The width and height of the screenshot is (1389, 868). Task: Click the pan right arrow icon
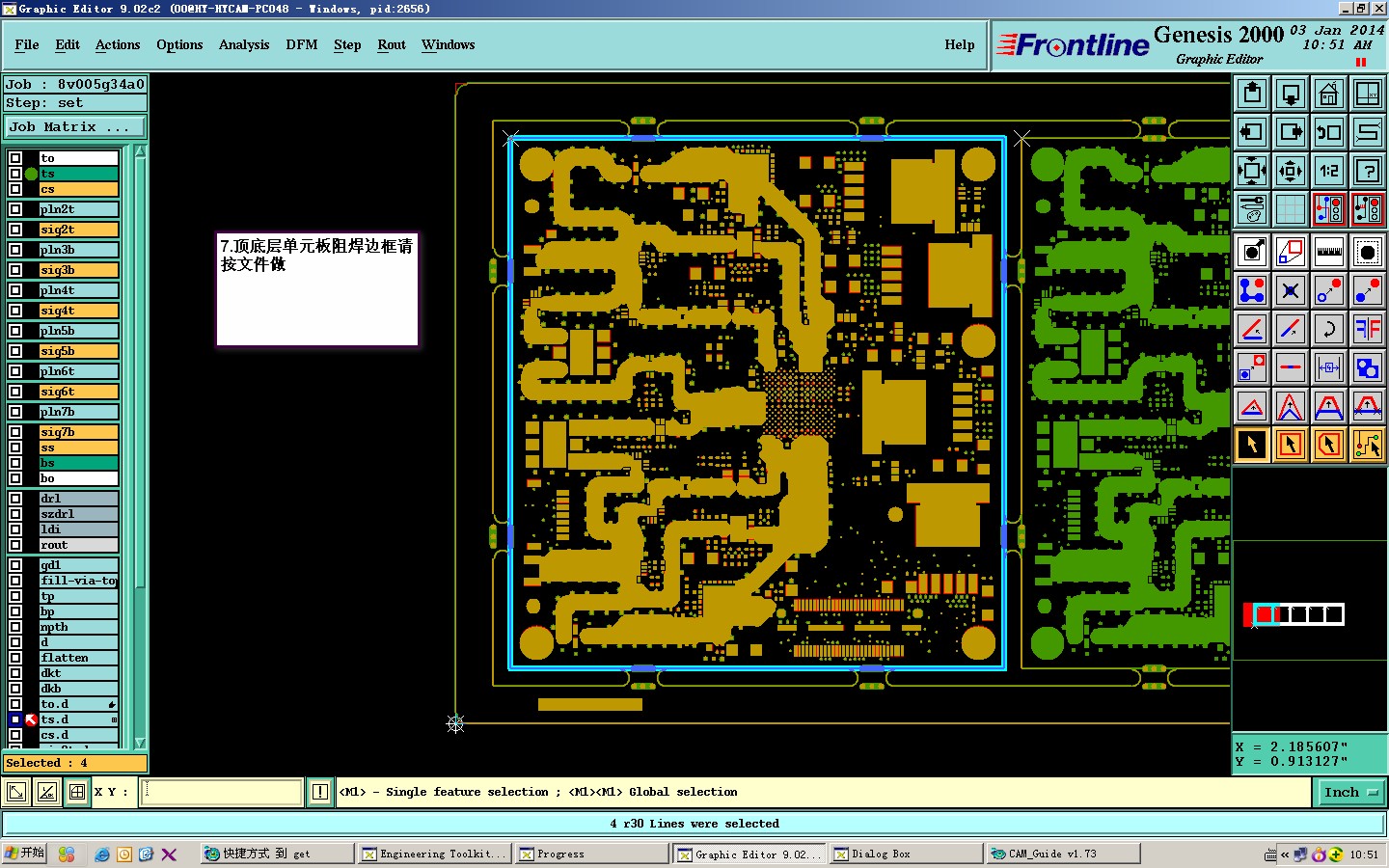[1291, 132]
